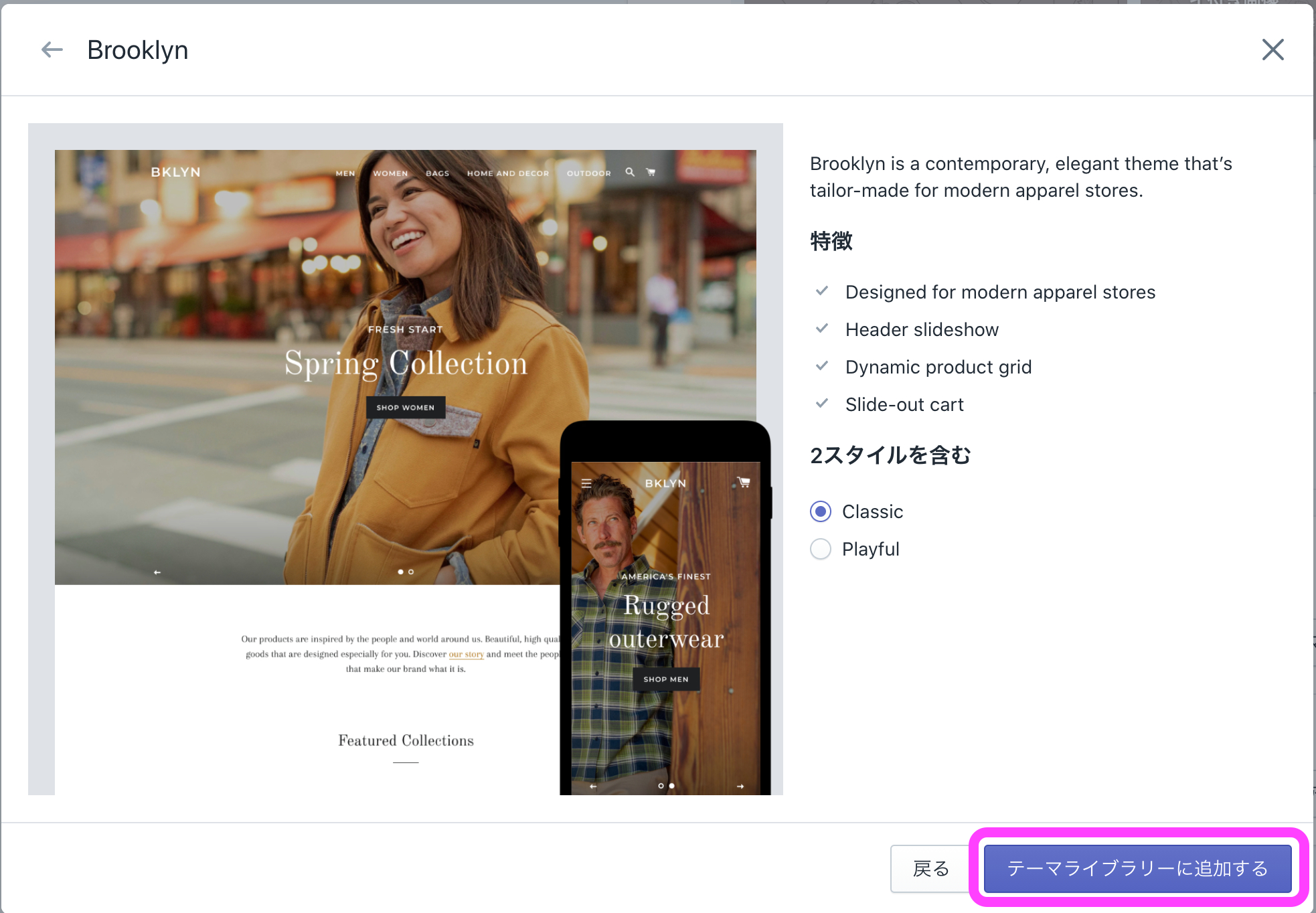
Task: Click HOME AND DECOR in preview menu
Action: (x=507, y=173)
